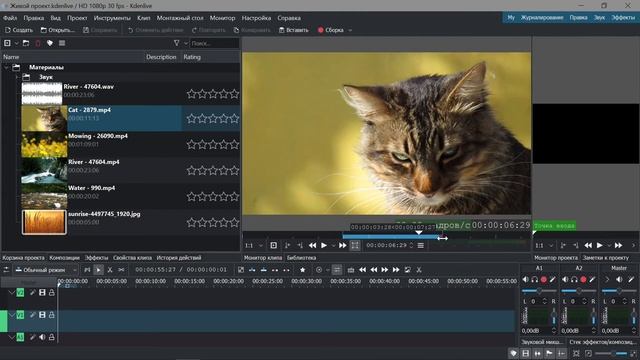Click the spacer tool in timeline toolbar
This screenshot has height=360, width=640.
(121, 270)
